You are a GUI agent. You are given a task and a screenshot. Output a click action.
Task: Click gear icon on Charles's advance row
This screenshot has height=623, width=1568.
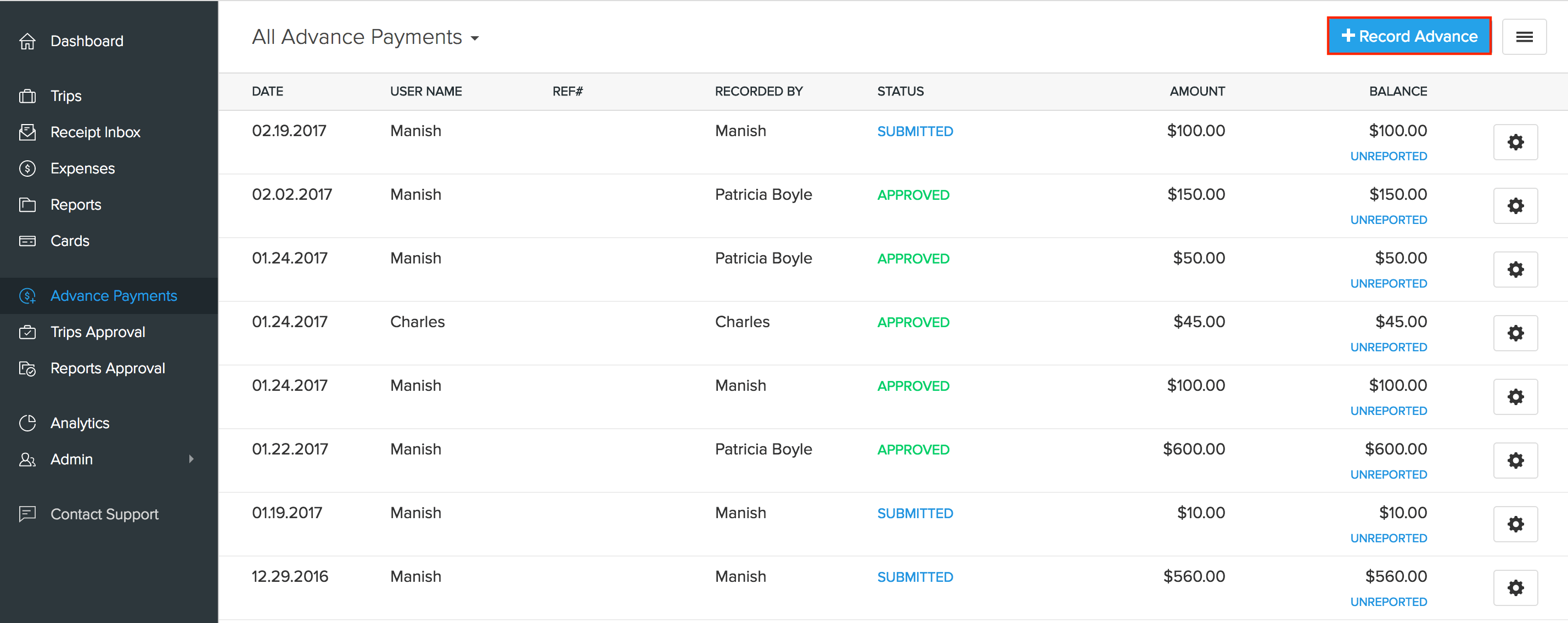[x=1515, y=333]
